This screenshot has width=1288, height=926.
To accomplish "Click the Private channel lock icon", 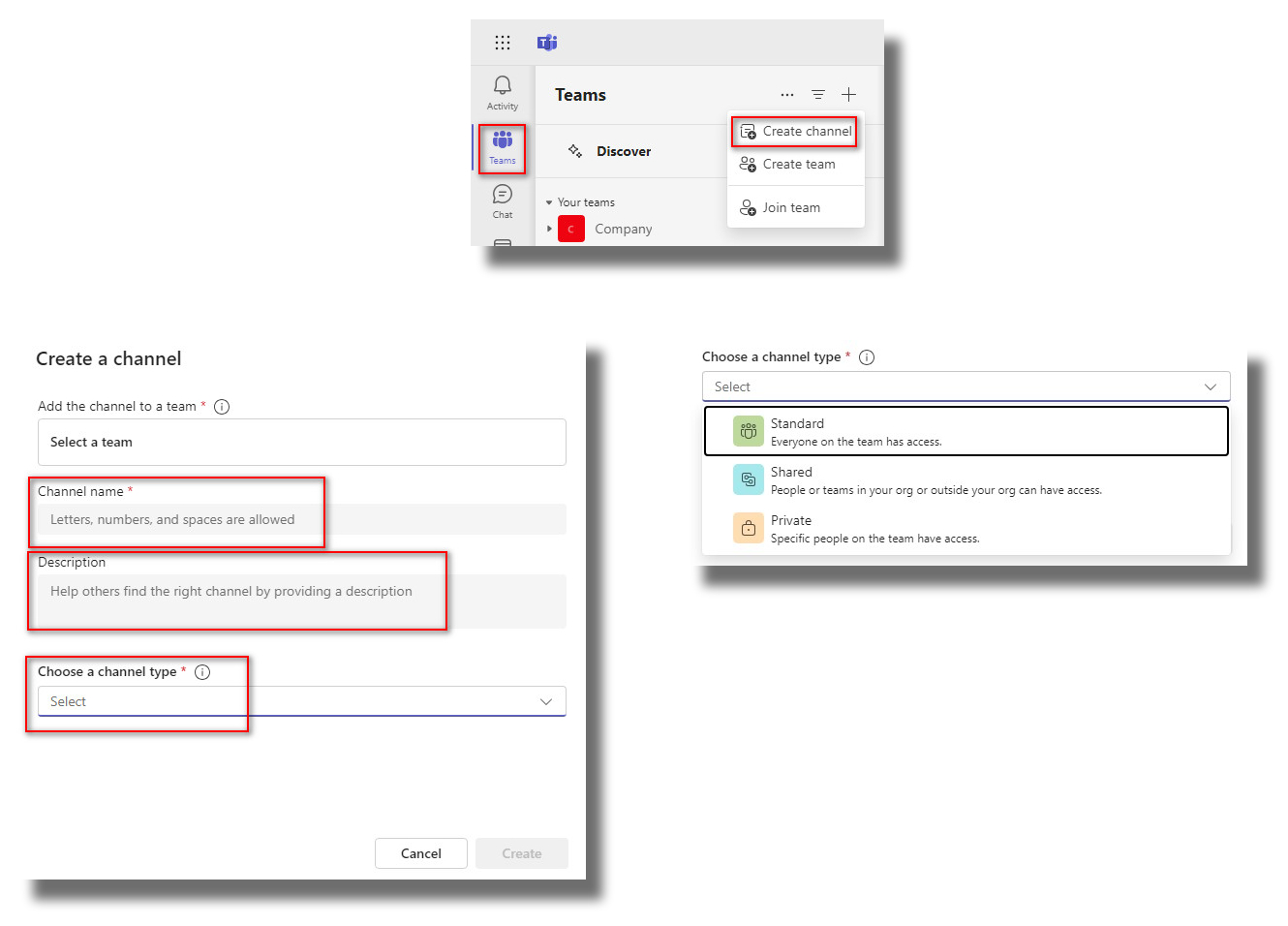I will [x=749, y=528].
